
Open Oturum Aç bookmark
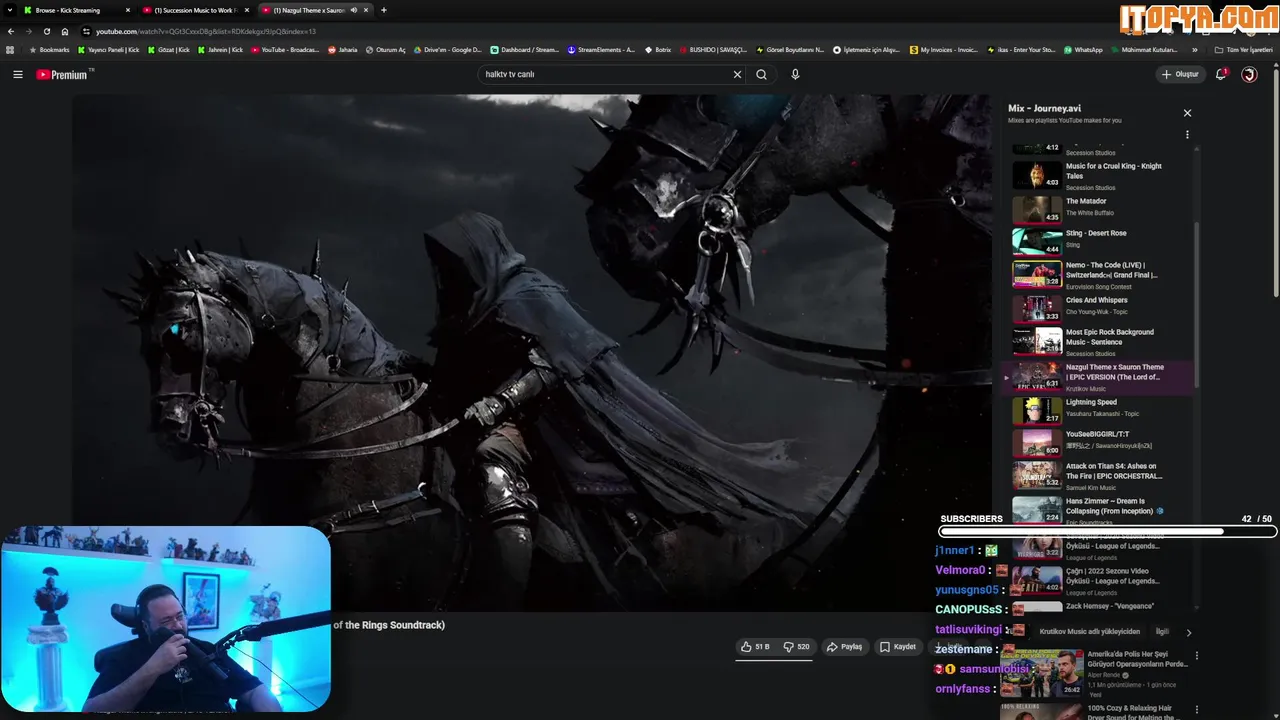[385, 50]
